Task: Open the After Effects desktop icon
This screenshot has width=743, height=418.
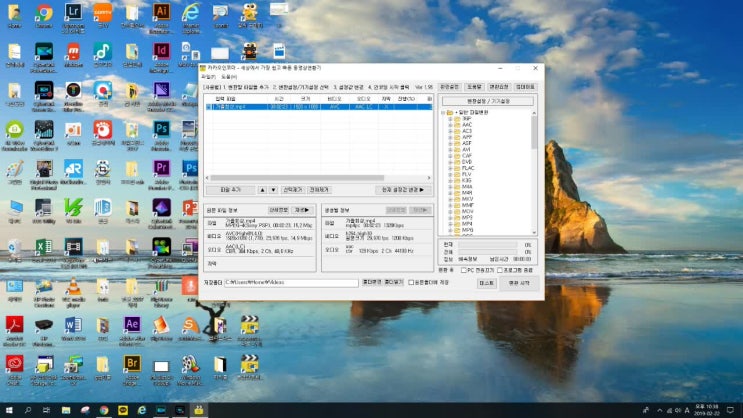Action: click(x=132, y=324)
